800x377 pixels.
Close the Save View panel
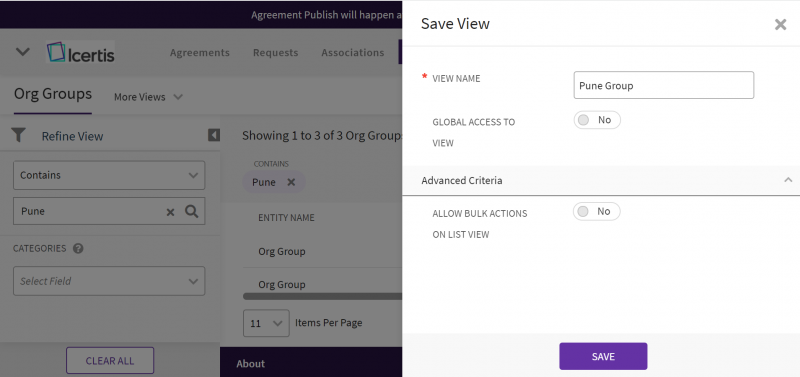pos(780,24)
